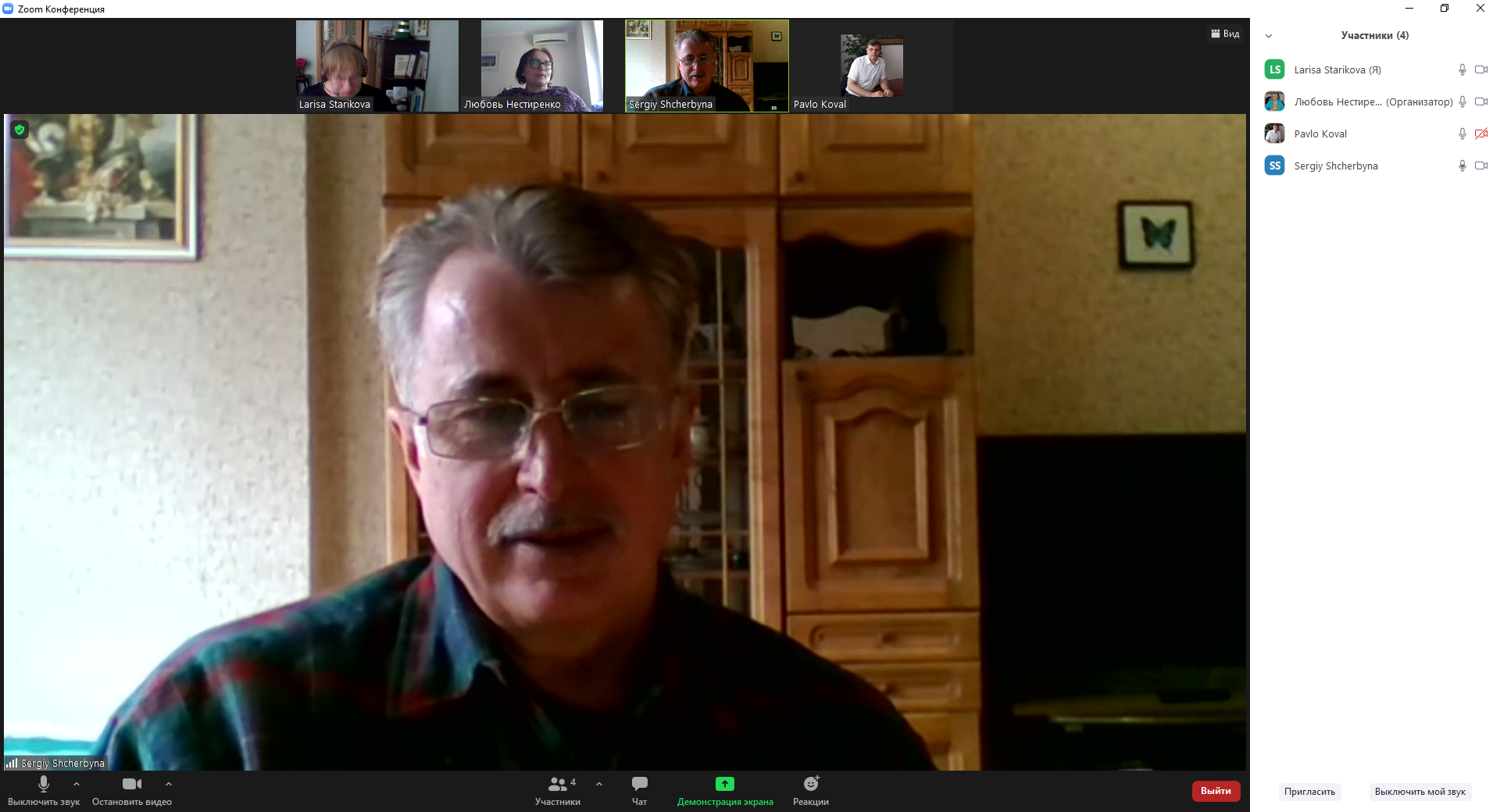Click Любовь Нестиренко camera icon in list
This screenshot has width=1500, height=812.
point(1480,101)
